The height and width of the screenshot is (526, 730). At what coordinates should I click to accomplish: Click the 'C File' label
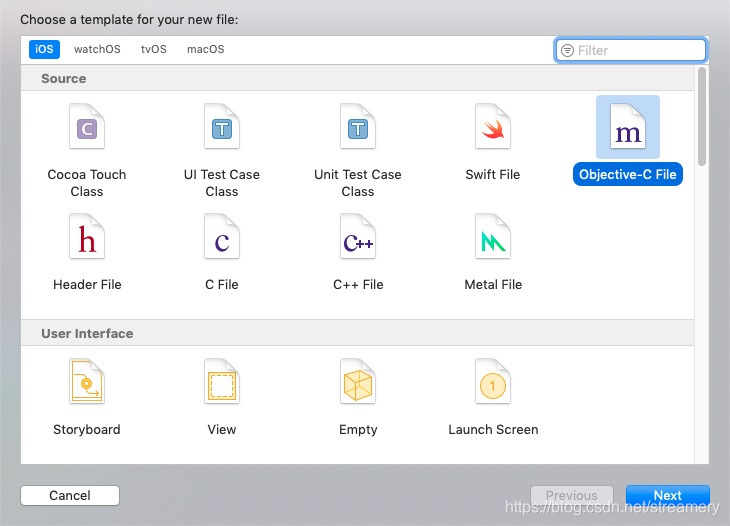click(222, 284)
